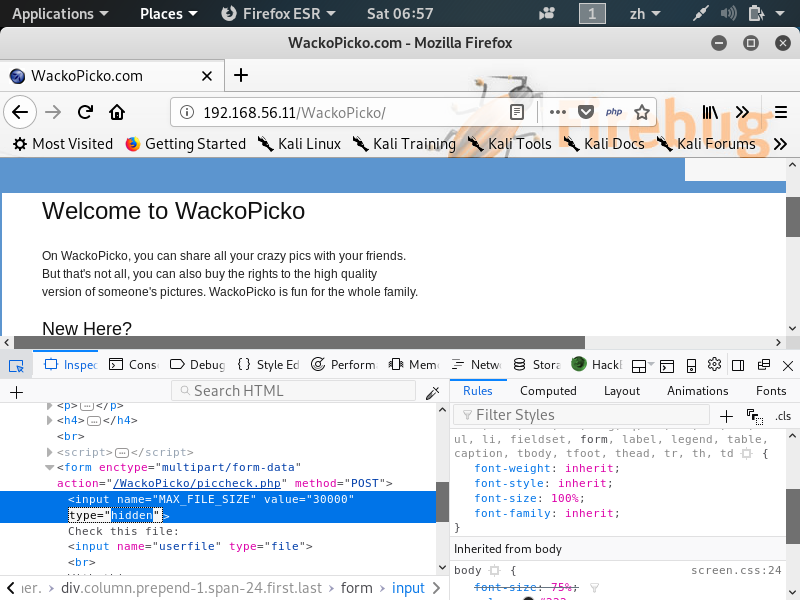
Task: Open the Network tab in DevTools
Action: (476, 365)
